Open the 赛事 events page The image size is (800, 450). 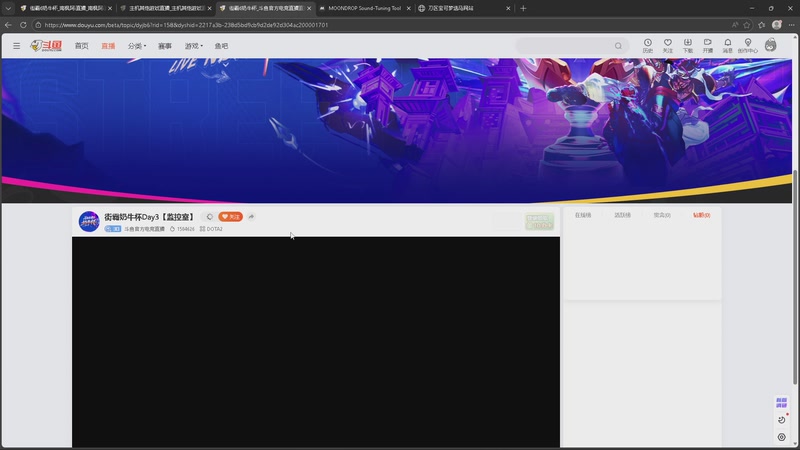(165, 46)
